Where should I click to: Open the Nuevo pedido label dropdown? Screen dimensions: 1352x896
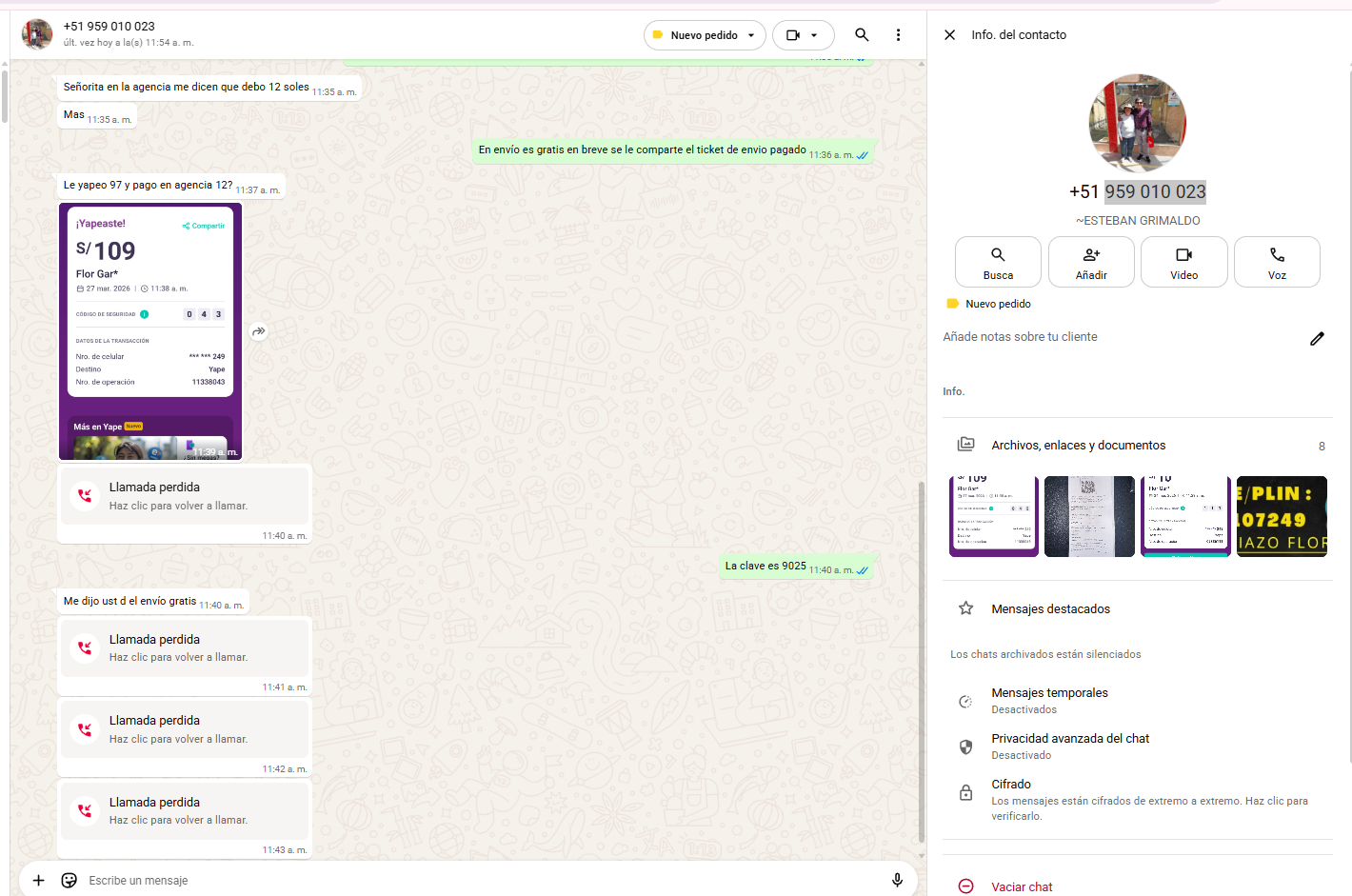click(x=705, y=35)
